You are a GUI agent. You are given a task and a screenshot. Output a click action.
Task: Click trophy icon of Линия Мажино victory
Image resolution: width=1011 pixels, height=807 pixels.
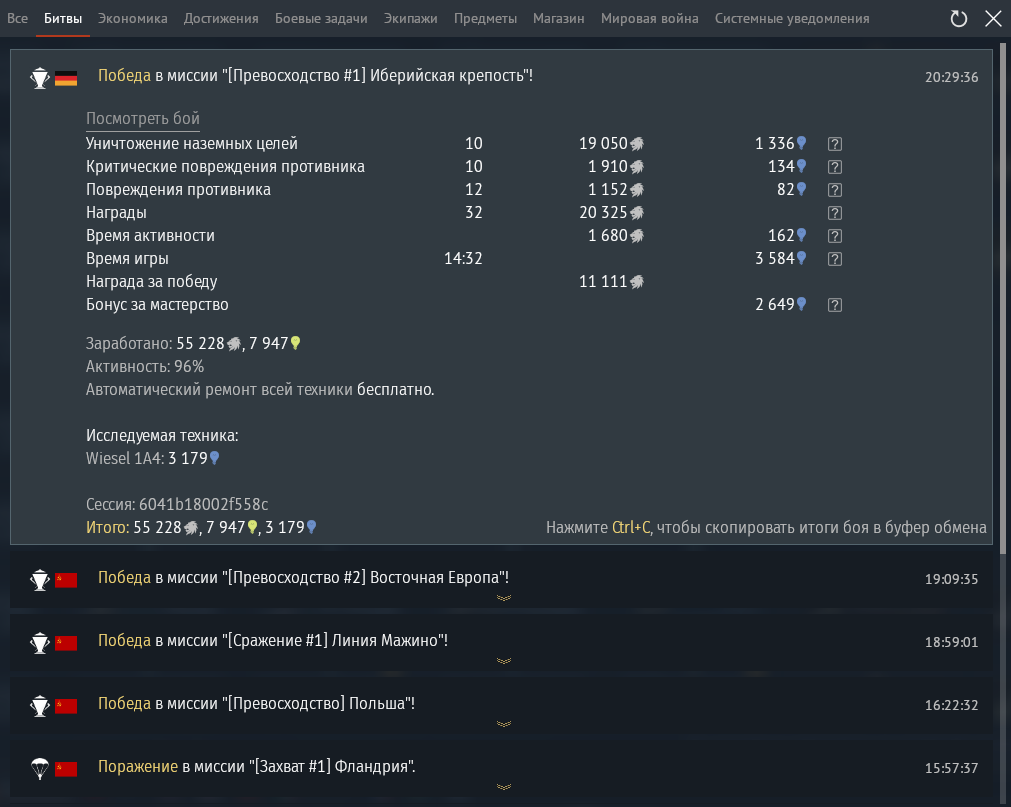40,643
